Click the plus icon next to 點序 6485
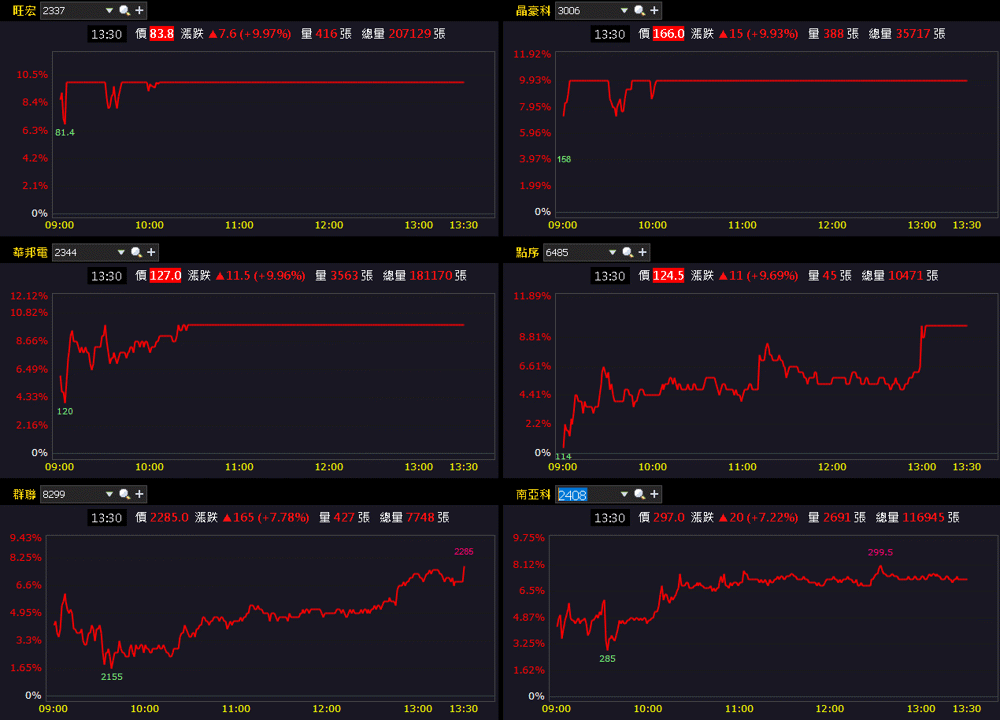The image size is (1000, 720). pyautogui.click(x=643, y=252)
